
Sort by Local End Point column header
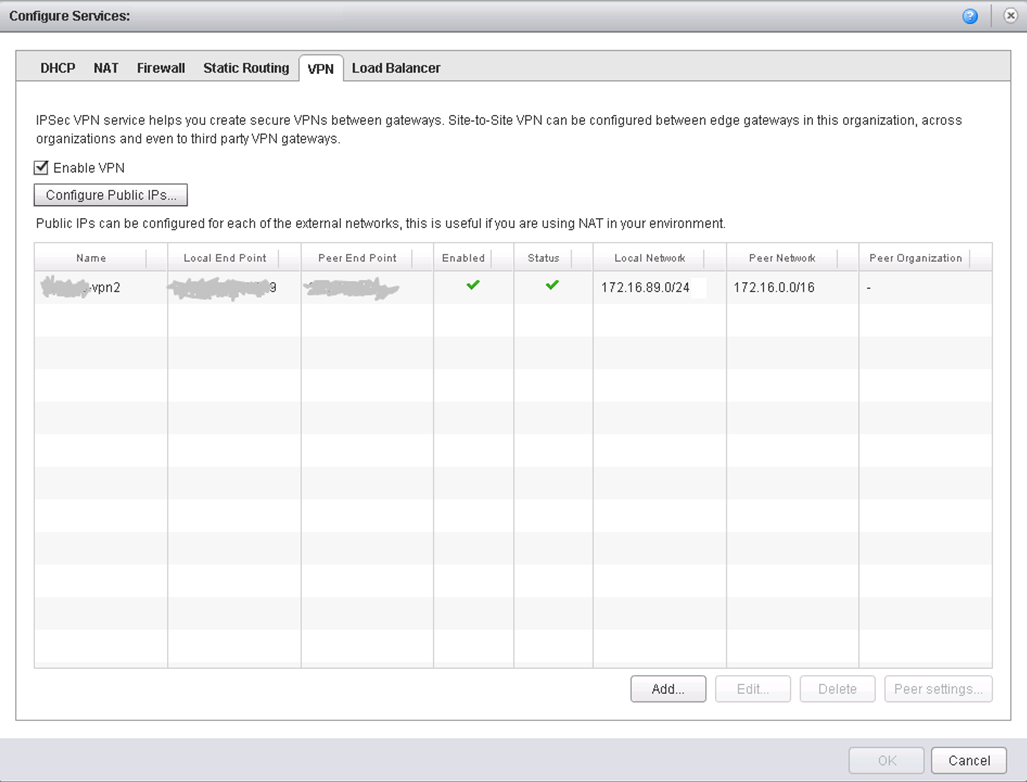tap(225, 258)
